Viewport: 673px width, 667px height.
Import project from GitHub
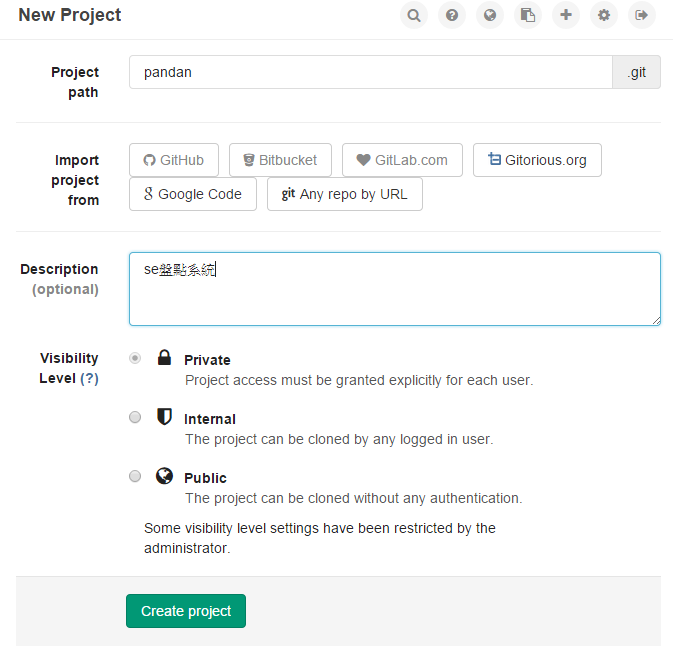[x=174, y=160]
